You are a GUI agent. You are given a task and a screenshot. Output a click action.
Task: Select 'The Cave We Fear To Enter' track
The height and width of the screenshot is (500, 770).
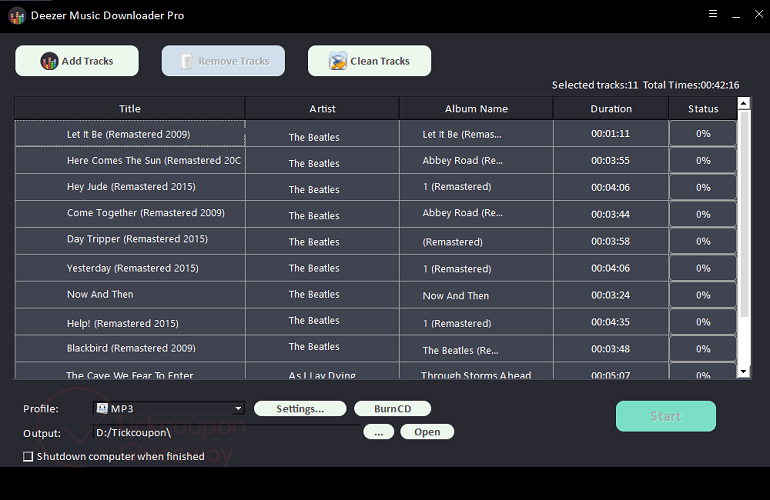coord(130,373)
